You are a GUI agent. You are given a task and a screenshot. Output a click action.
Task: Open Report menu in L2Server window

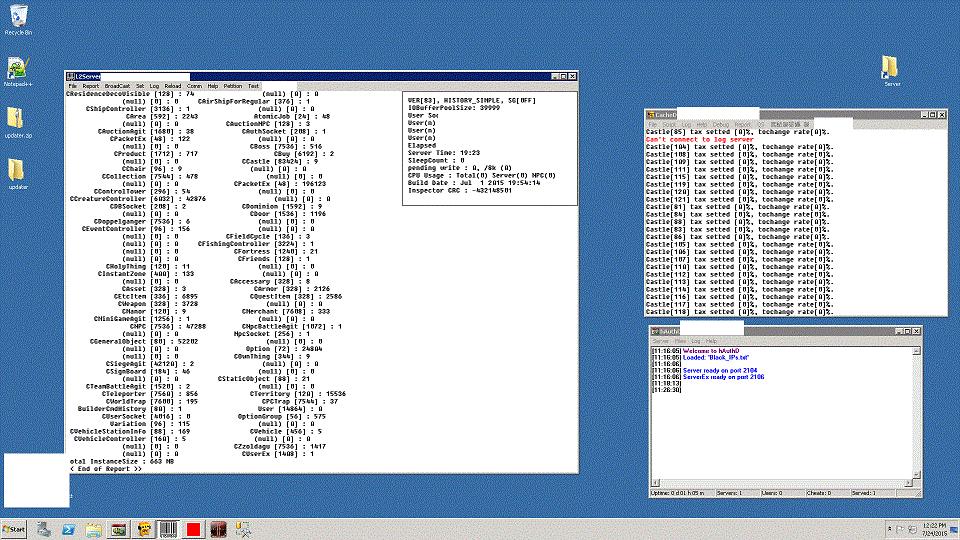pyautogui.click(x=90, y=86)
